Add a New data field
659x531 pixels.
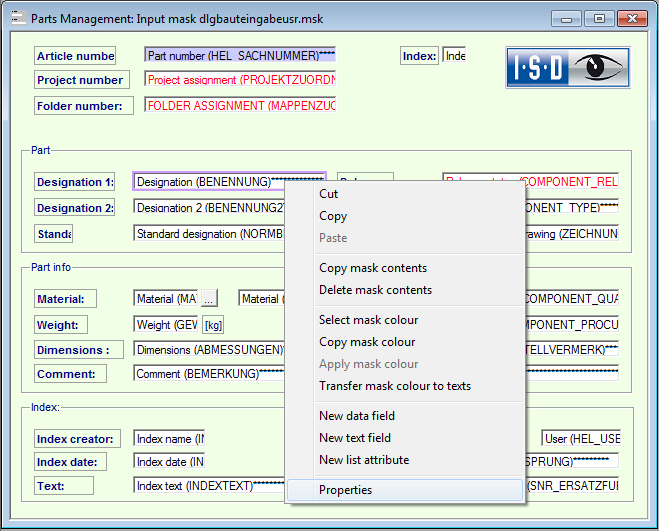[x=356, y=416]
